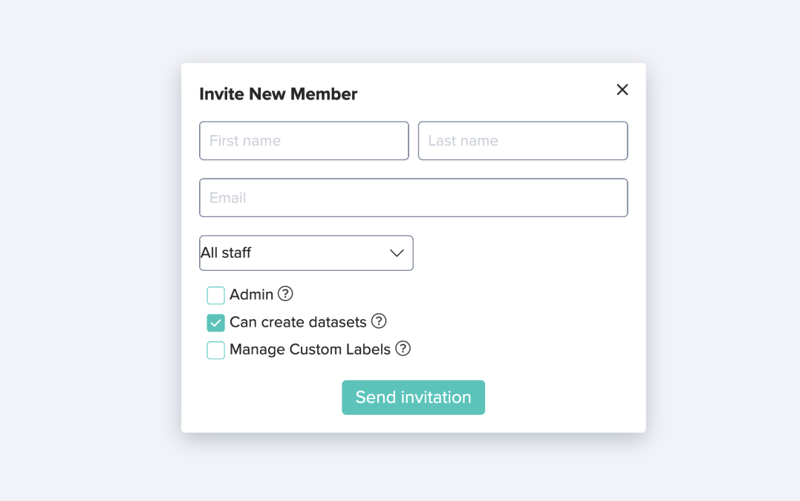This screenshot has width=800, height=501.
Task: Focus the Last name field
Action: pyautogui.click(x=523, y=141)
